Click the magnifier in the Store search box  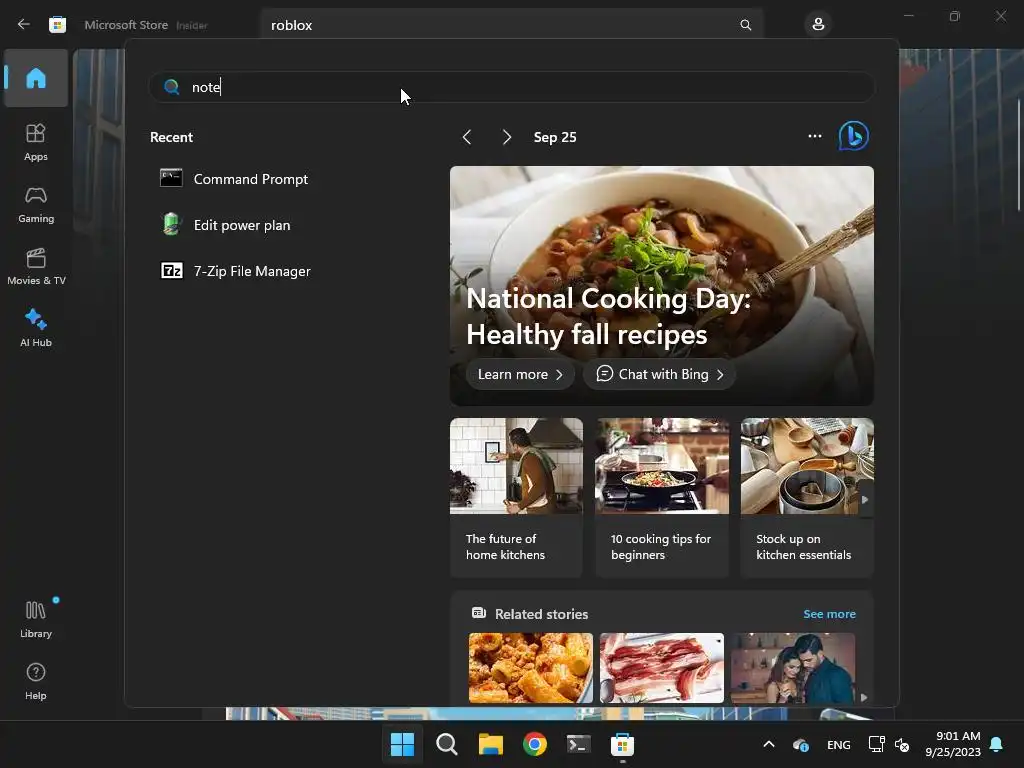[x=745, y=25]
